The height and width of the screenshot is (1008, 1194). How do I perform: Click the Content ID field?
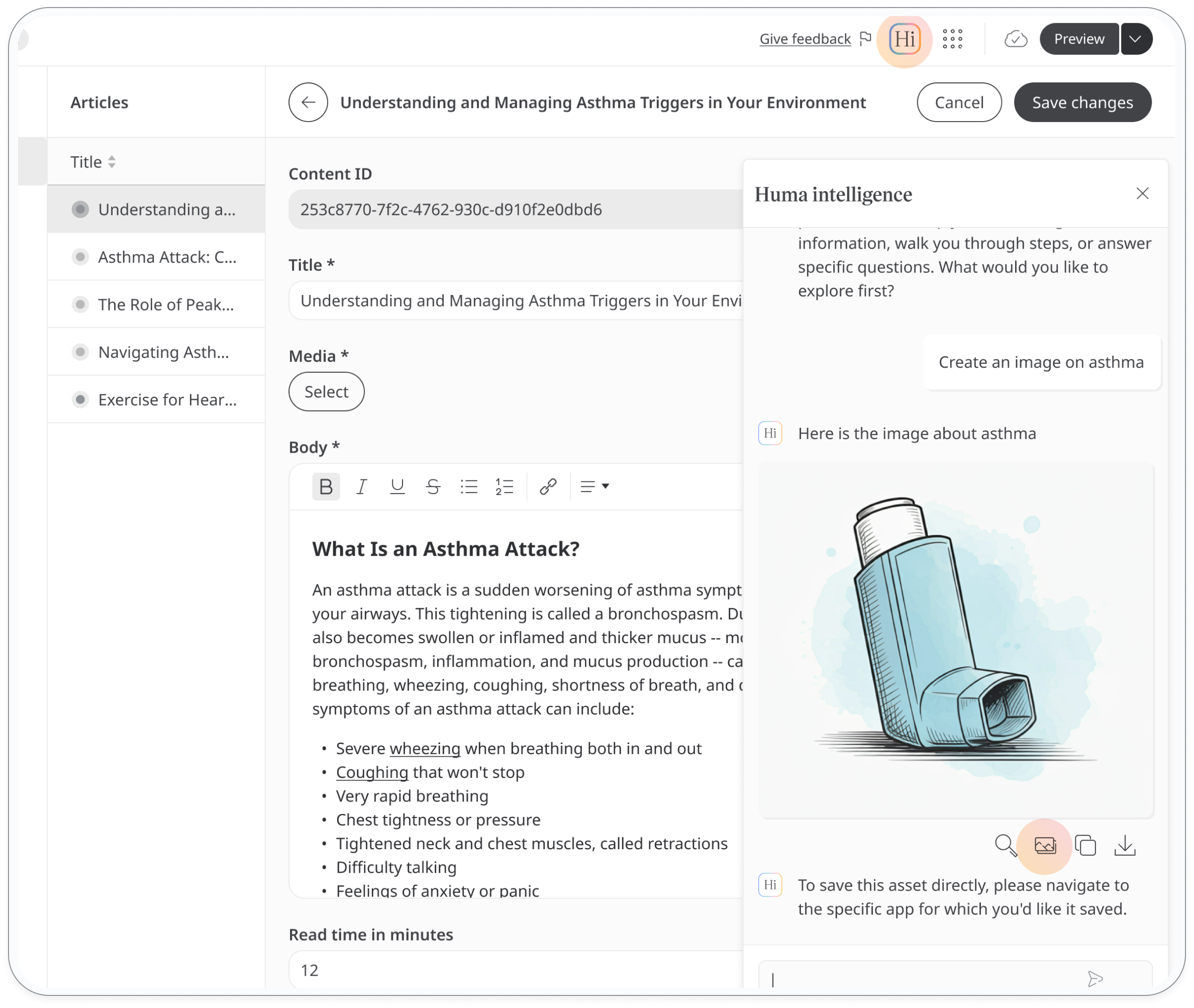pos(516,209)
